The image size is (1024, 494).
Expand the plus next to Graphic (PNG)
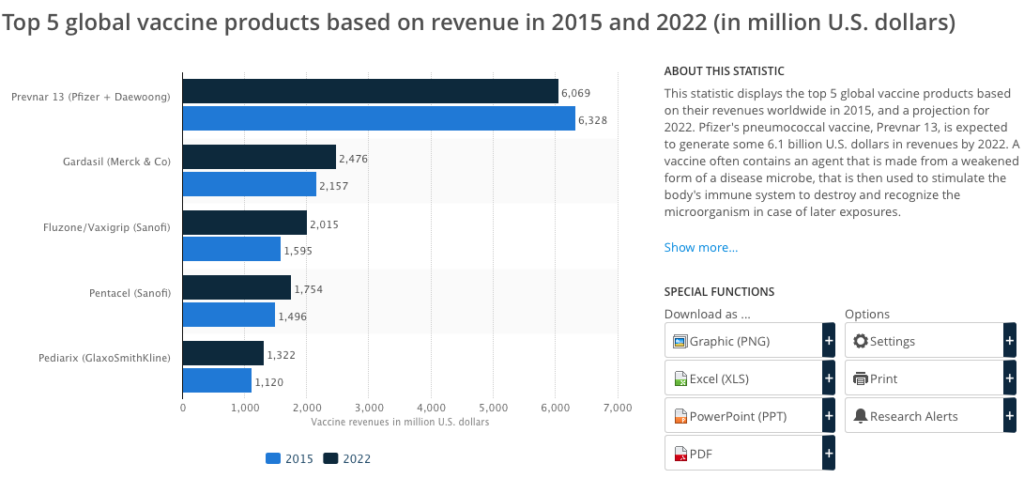[x=829, y=340]
